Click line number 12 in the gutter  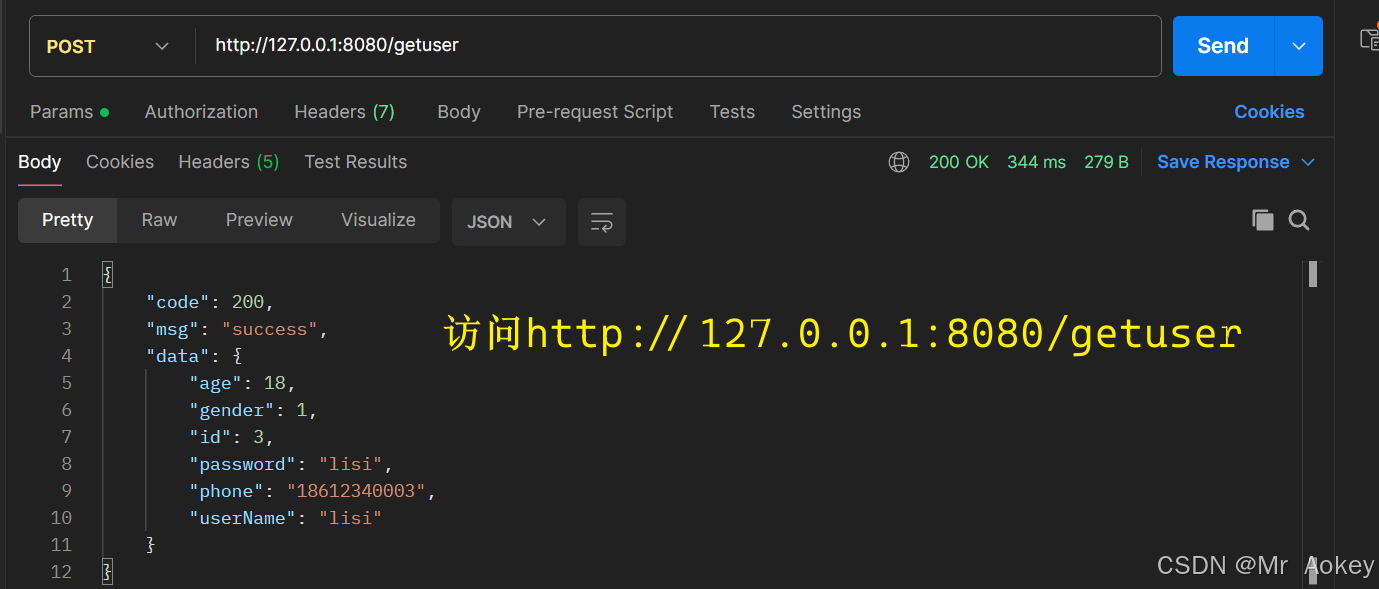[x=61, y=572]
